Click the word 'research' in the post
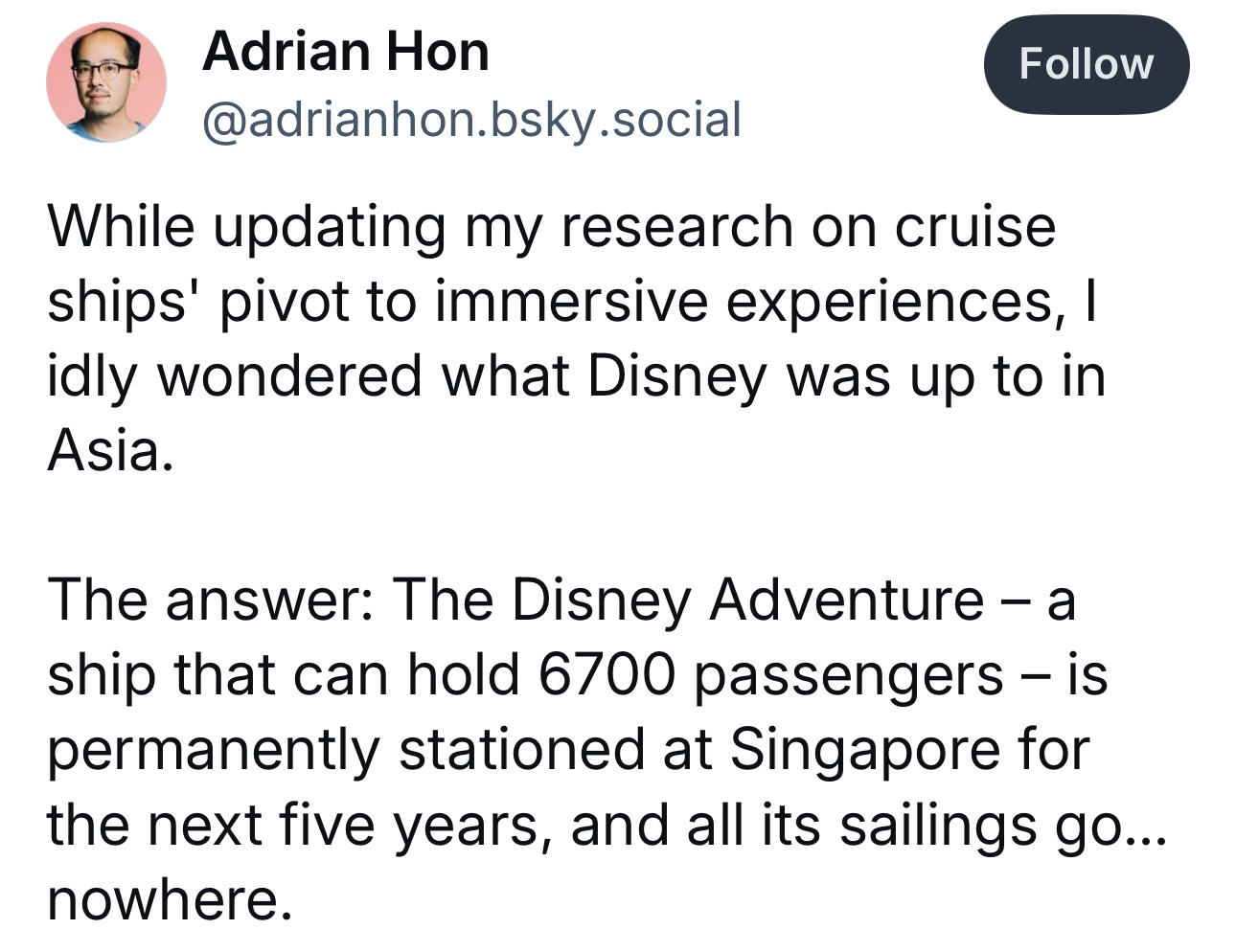The width and height of the screenshot is (1236, 952). pyautogui.click(x=677, y=227)
